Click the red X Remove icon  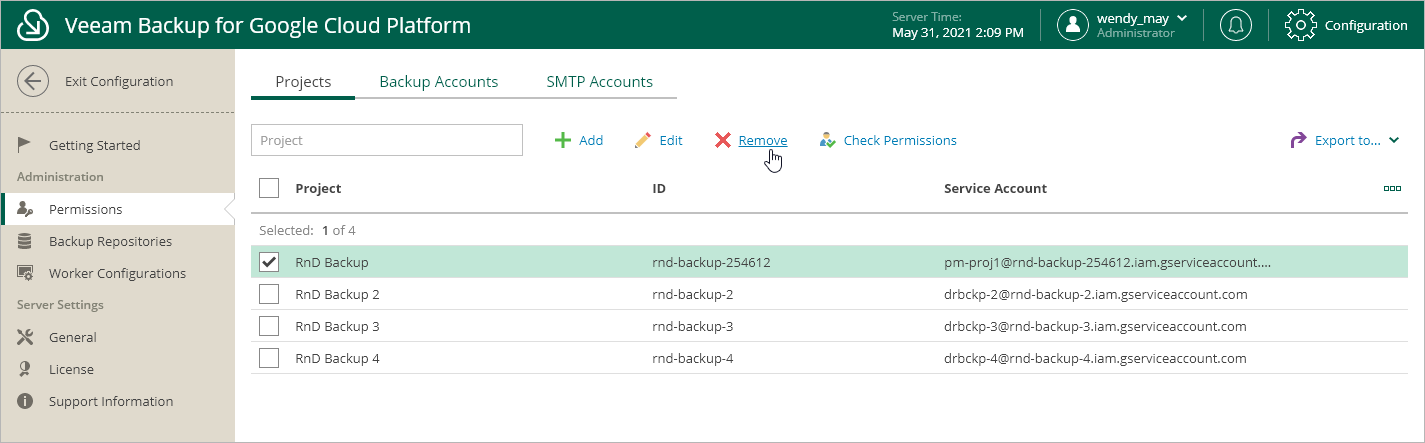[723, 140]
